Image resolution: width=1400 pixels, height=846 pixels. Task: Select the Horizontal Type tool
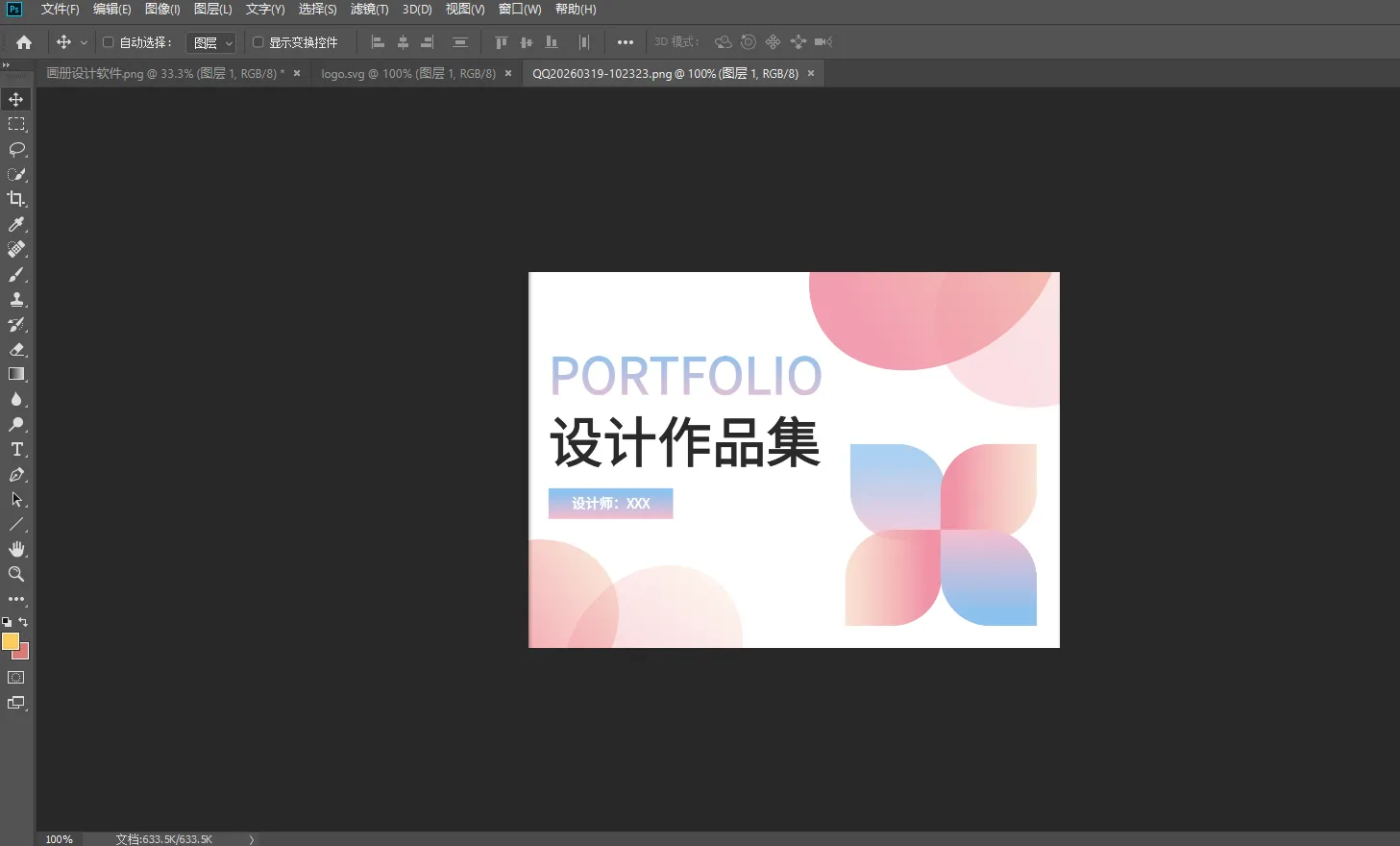[15, 449]
